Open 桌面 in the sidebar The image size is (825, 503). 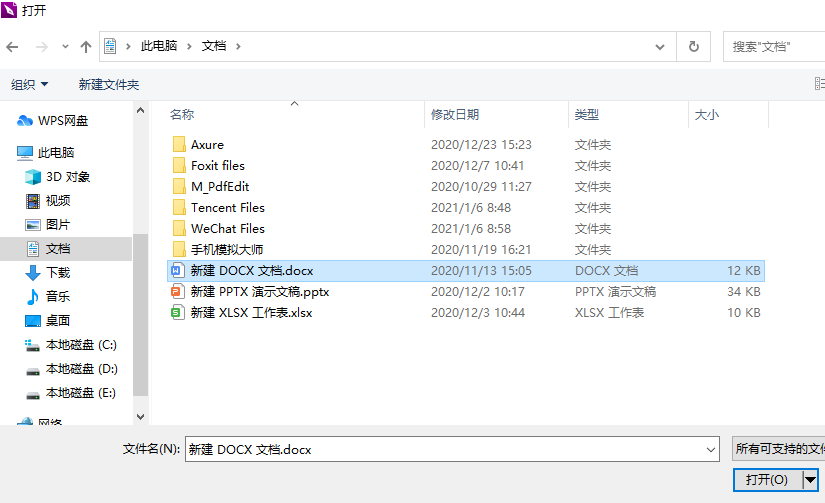point(48,320)
